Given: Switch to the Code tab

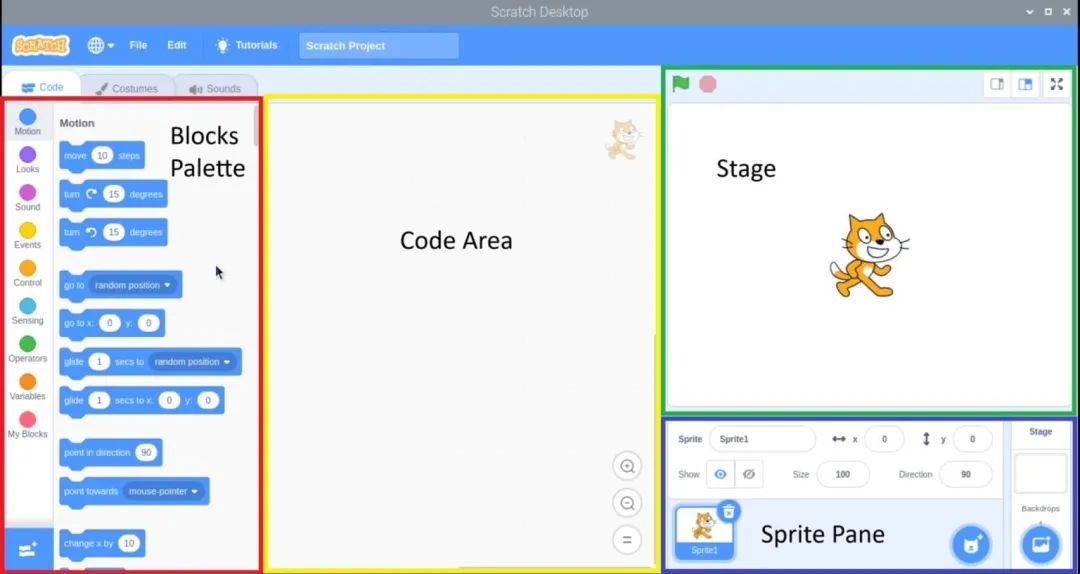Looking at the screenshot, I should [42, 88].
